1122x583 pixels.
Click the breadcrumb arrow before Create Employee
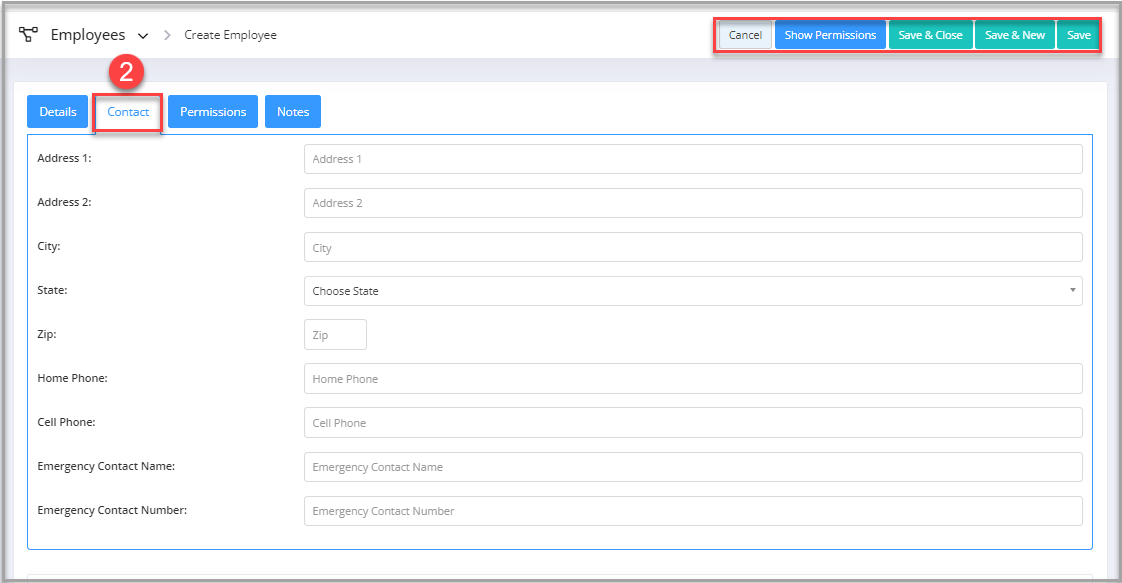click(x=168, y=35)
